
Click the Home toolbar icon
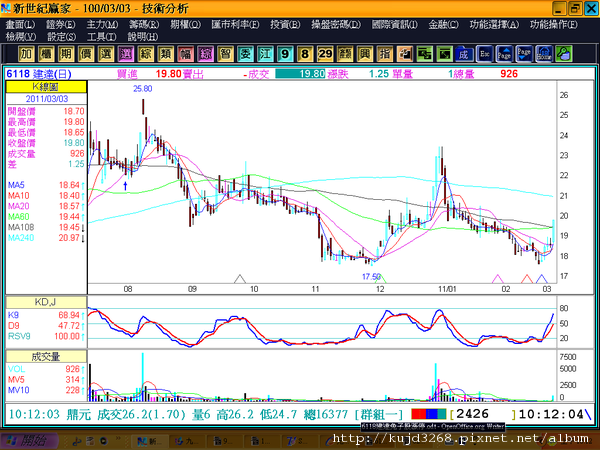pos(544,54)
